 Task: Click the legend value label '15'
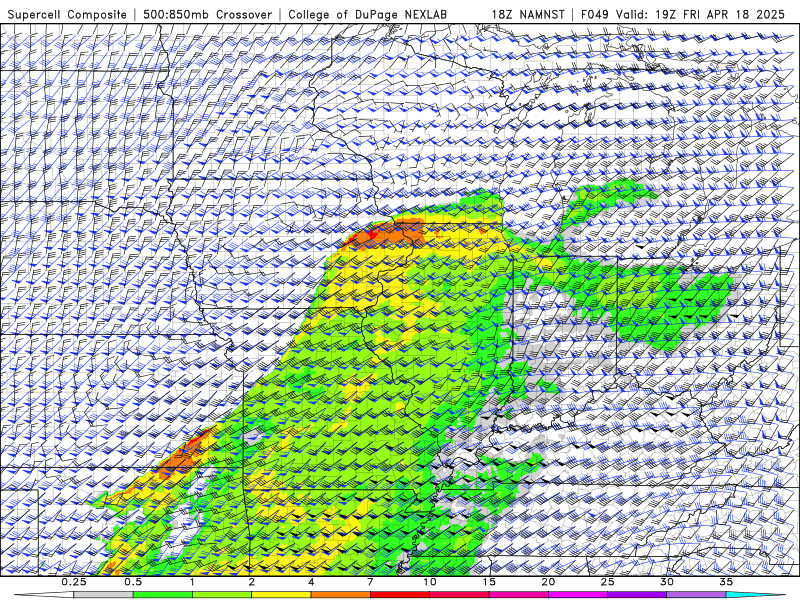(489, 582)
